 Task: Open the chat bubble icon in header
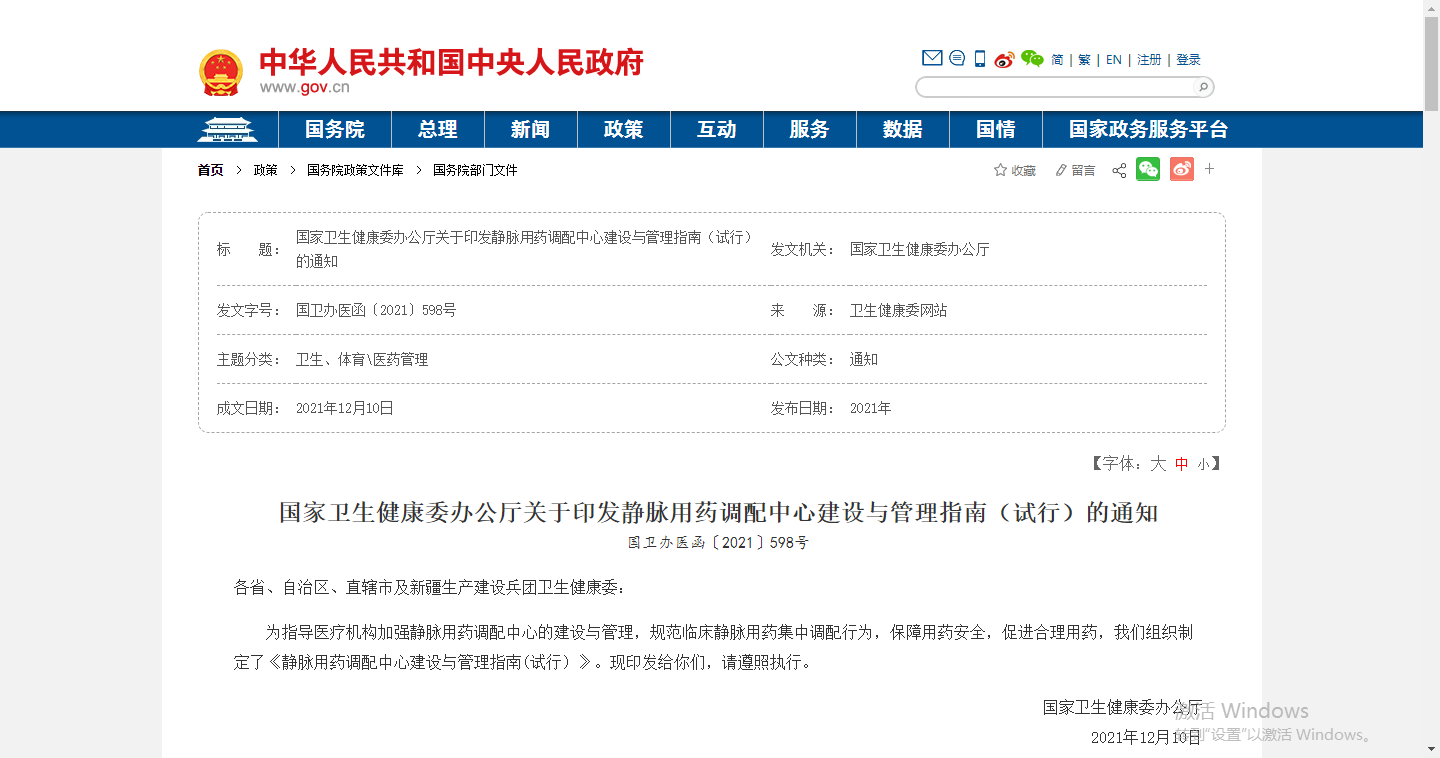pyautogui.click(x=957, y=58)
